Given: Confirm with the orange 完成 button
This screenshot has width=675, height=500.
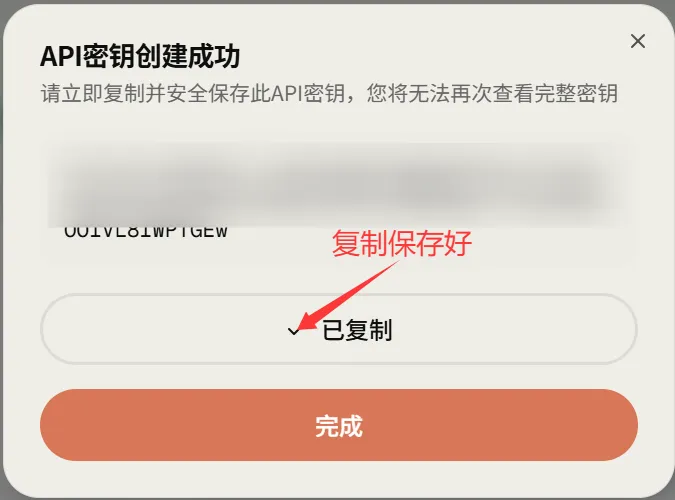Looking at the screenshot, I should [339, 425].
